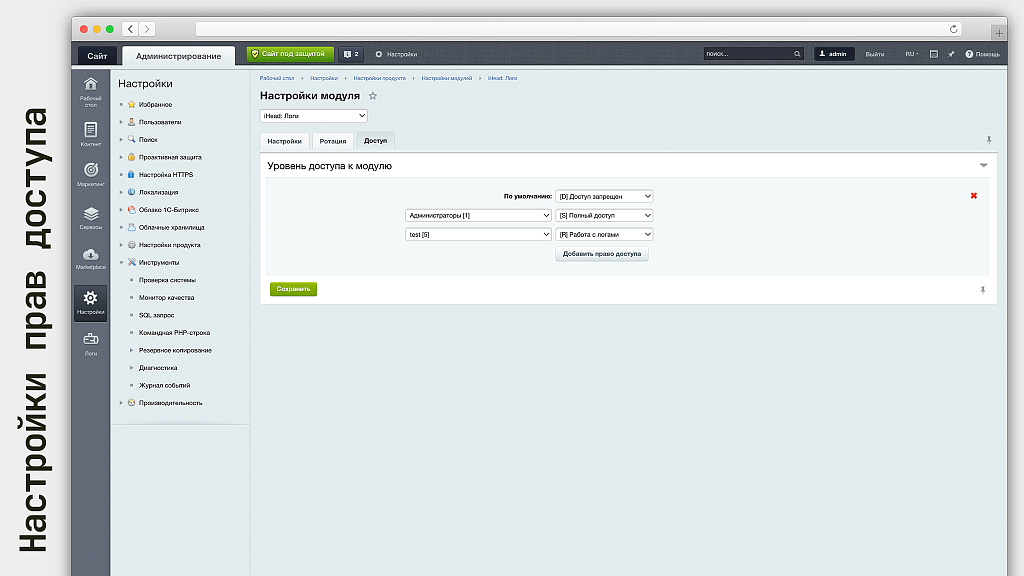
Task: Go to the Маркетинг sidebar section
Action: coord(90,174)
